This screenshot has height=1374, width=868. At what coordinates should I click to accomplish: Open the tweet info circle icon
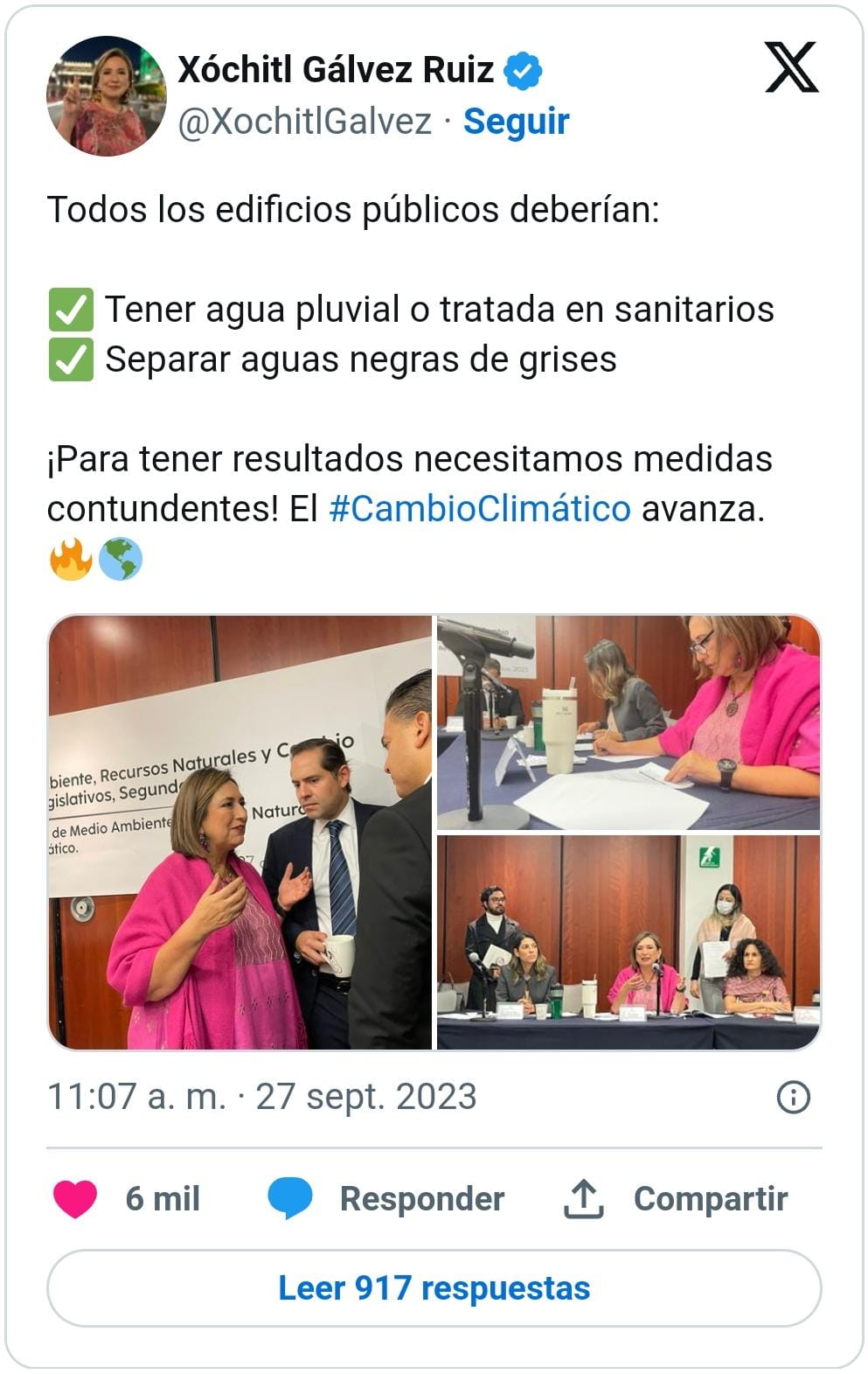(x=793, y=1097)
